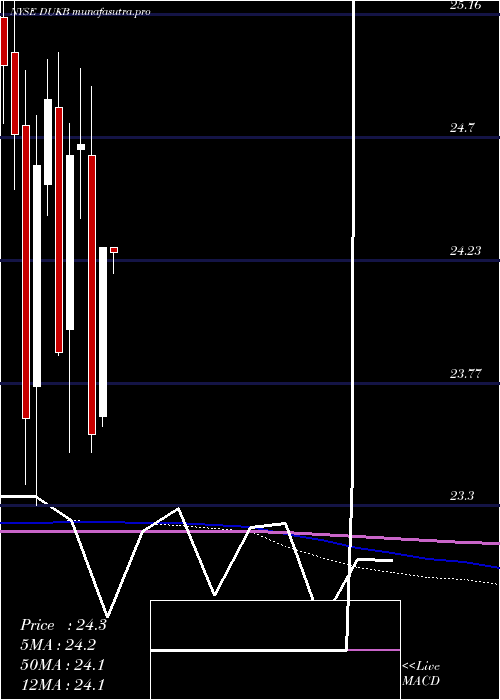Screen dimensions: 500x700
Task: Click the 24.7 price axis label
Action: coord(462,129)
